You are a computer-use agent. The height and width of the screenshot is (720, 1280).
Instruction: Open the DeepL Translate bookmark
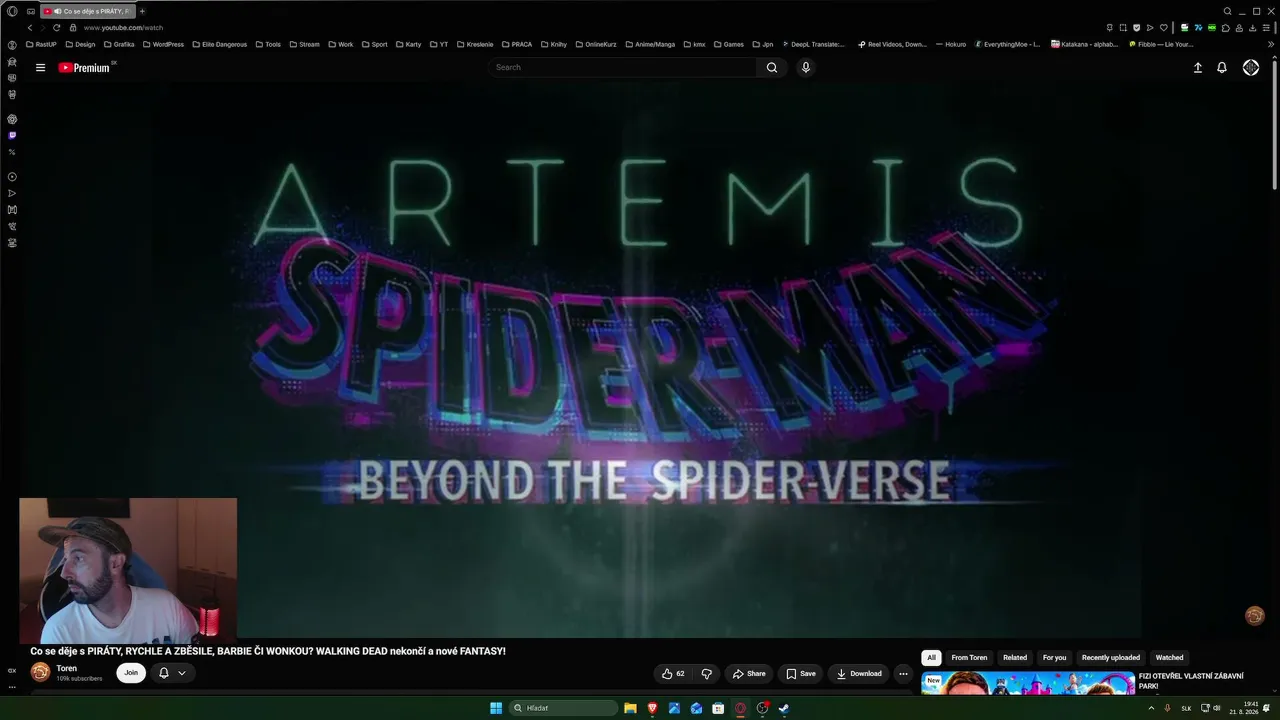814,44
